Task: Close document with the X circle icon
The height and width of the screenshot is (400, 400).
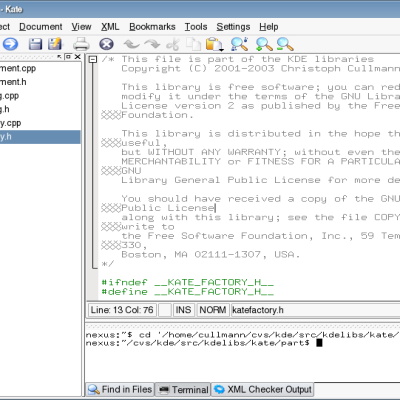Action: click(x=106, y=44)
